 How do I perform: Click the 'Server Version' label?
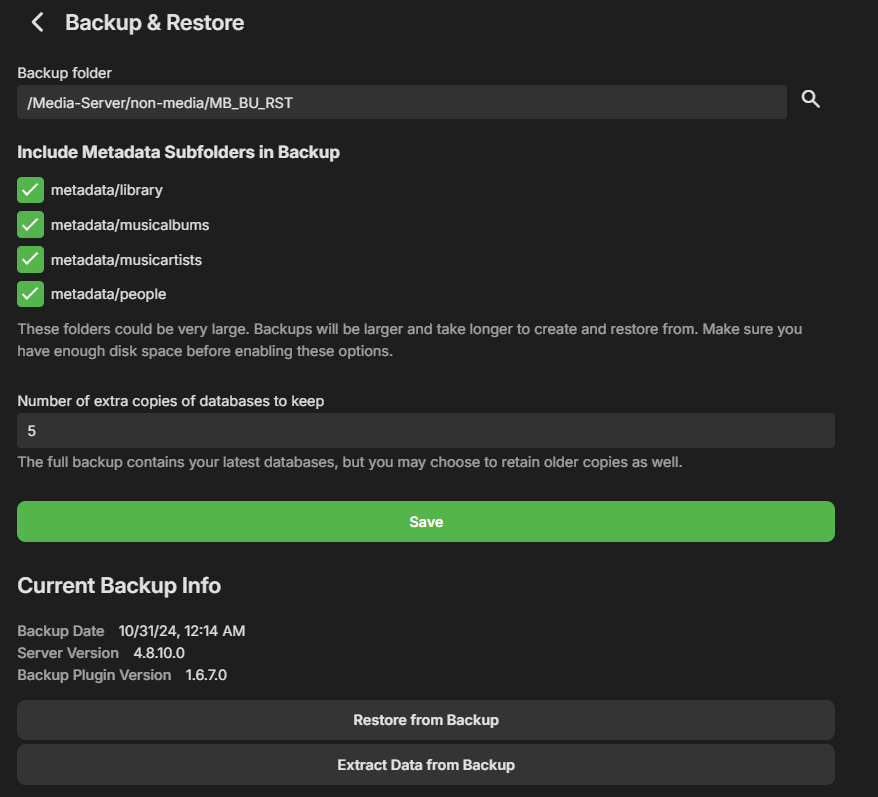tap(68, 652)
